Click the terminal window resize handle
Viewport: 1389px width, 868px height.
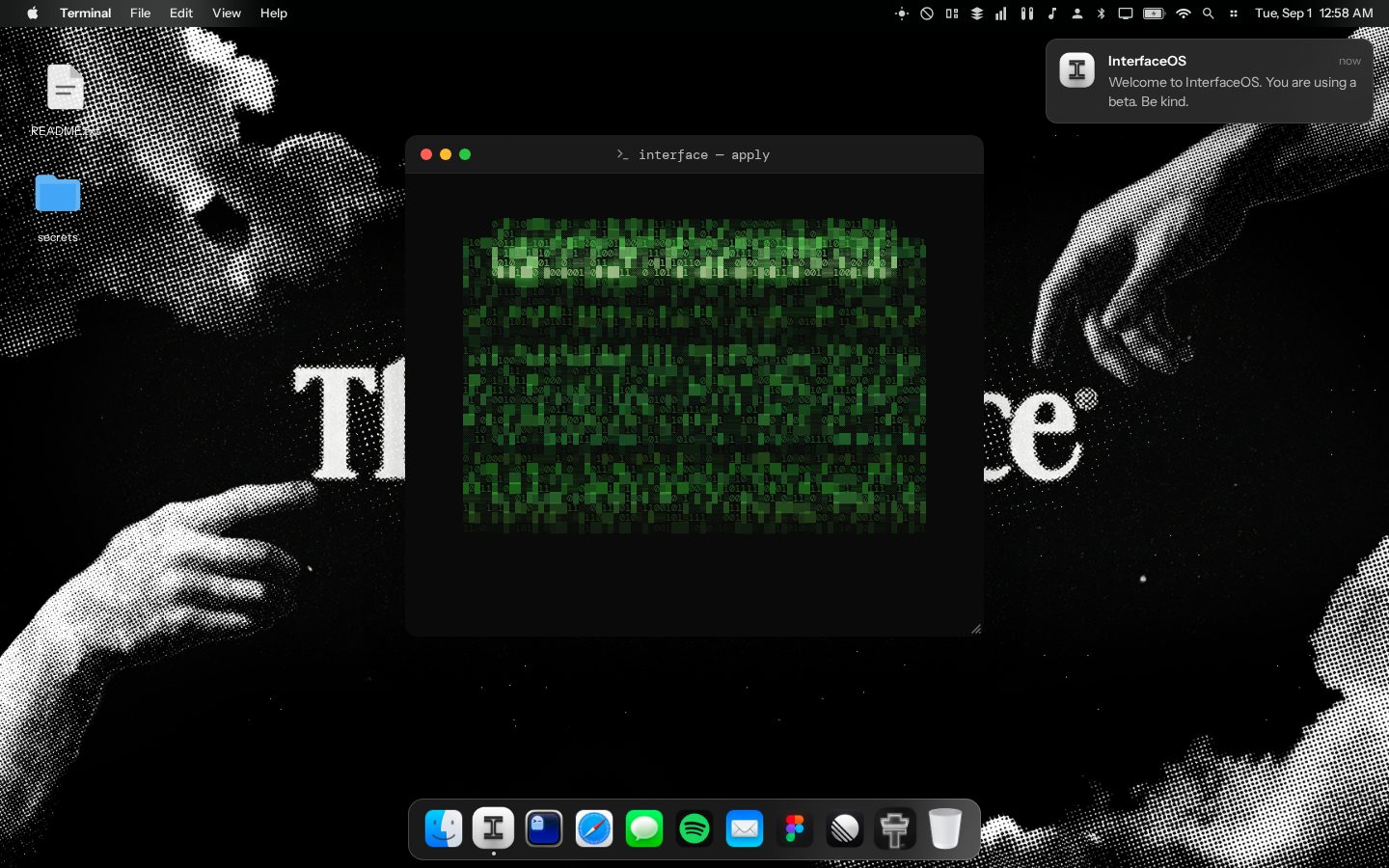point(976,629)
